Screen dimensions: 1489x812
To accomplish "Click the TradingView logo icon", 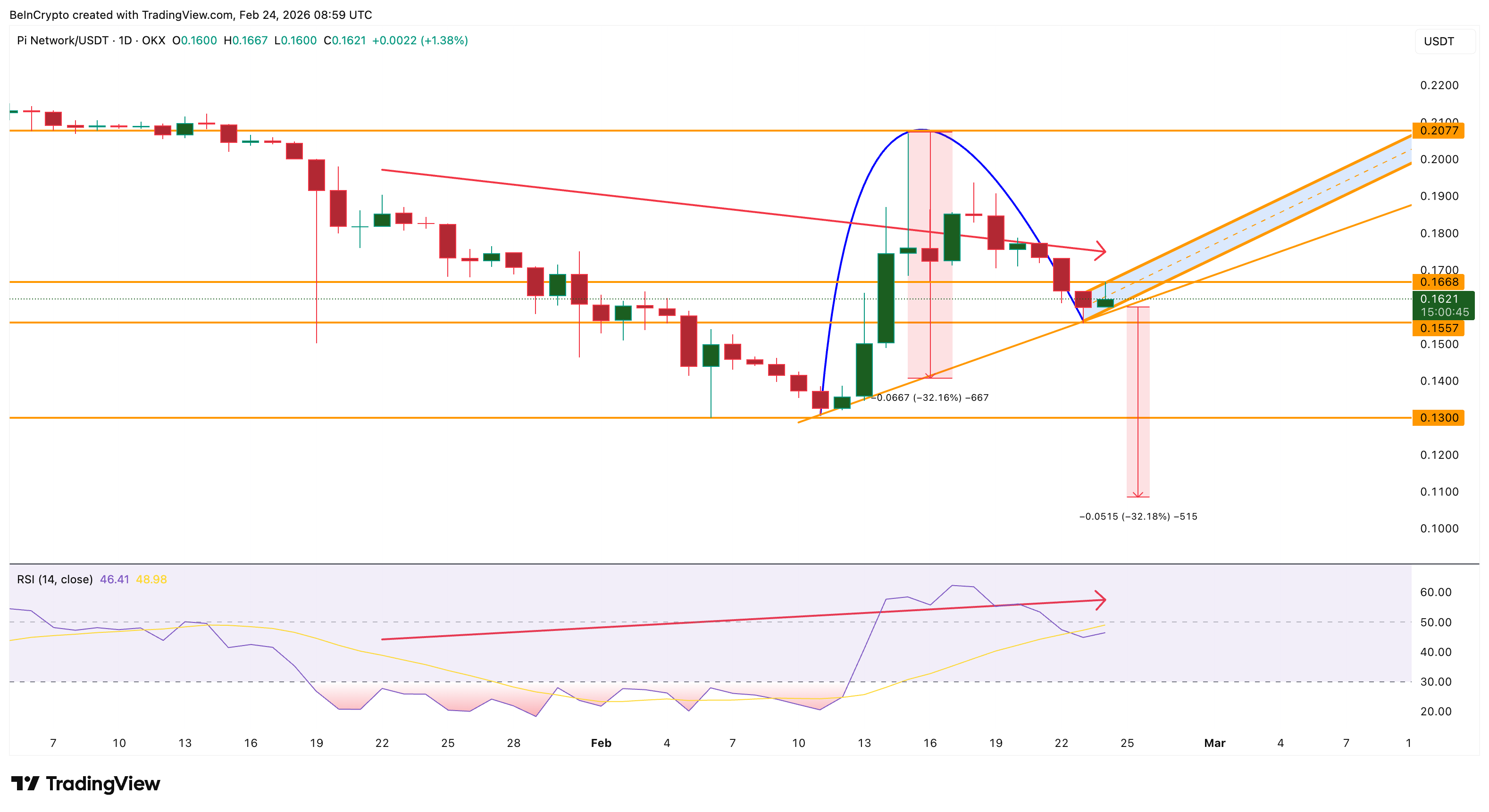I will pyautogui.click(x=25, y=783).
